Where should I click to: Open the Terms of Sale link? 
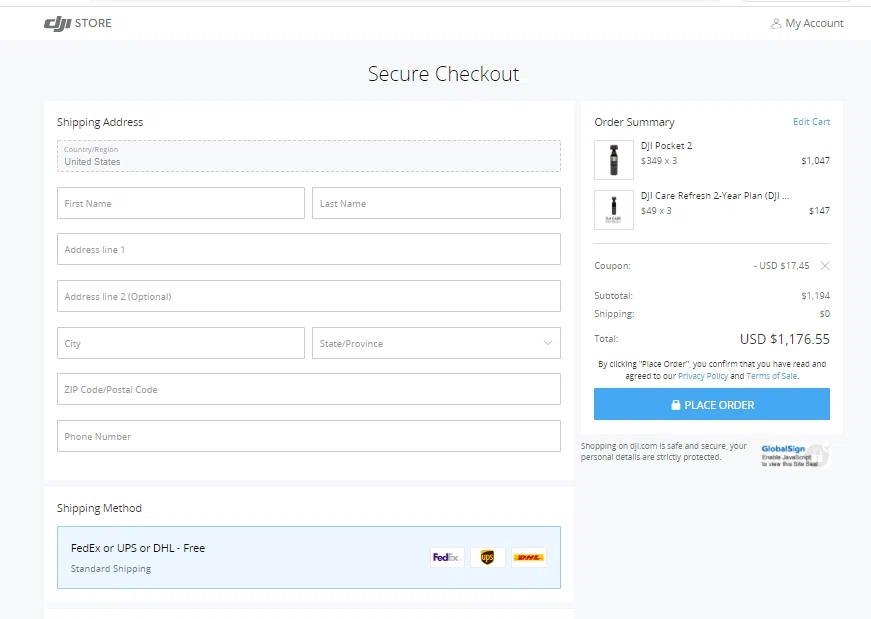771,376
